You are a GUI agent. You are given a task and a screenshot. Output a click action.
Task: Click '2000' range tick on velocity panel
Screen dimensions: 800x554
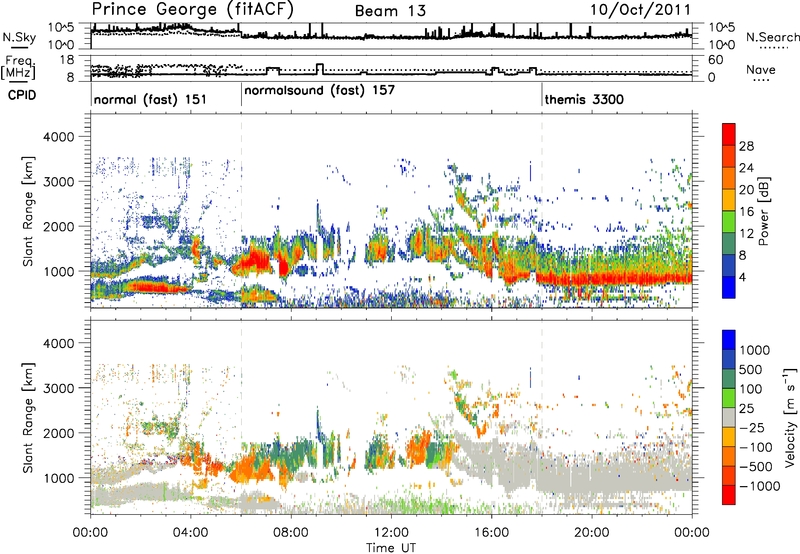tap(58, 433)
